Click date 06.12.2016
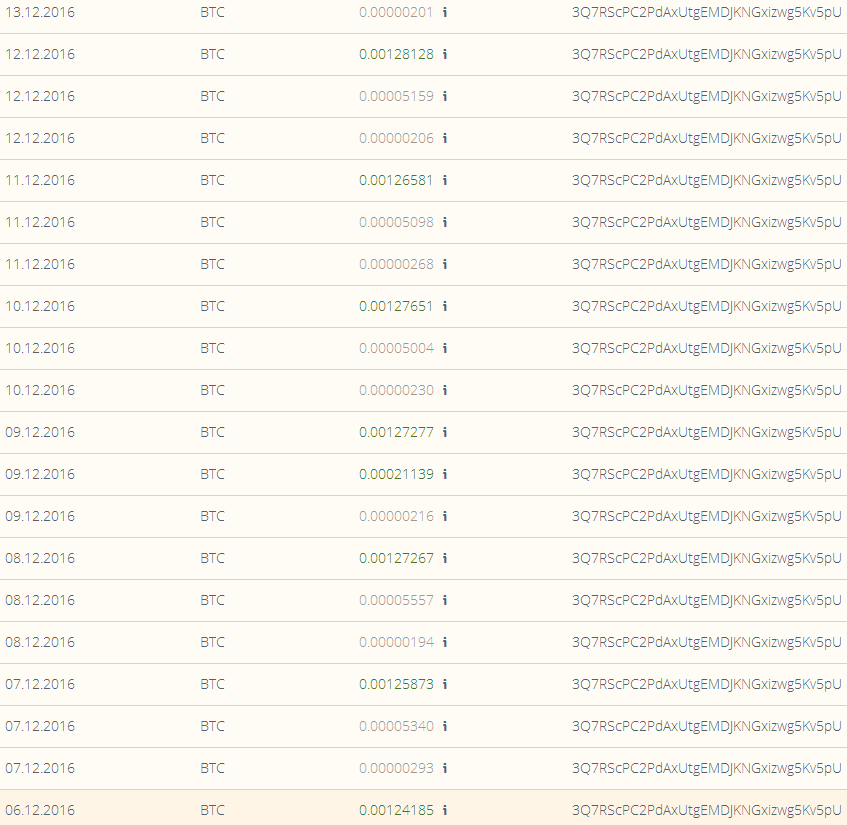This screenshot has height=825, width=847. (40, 810)
